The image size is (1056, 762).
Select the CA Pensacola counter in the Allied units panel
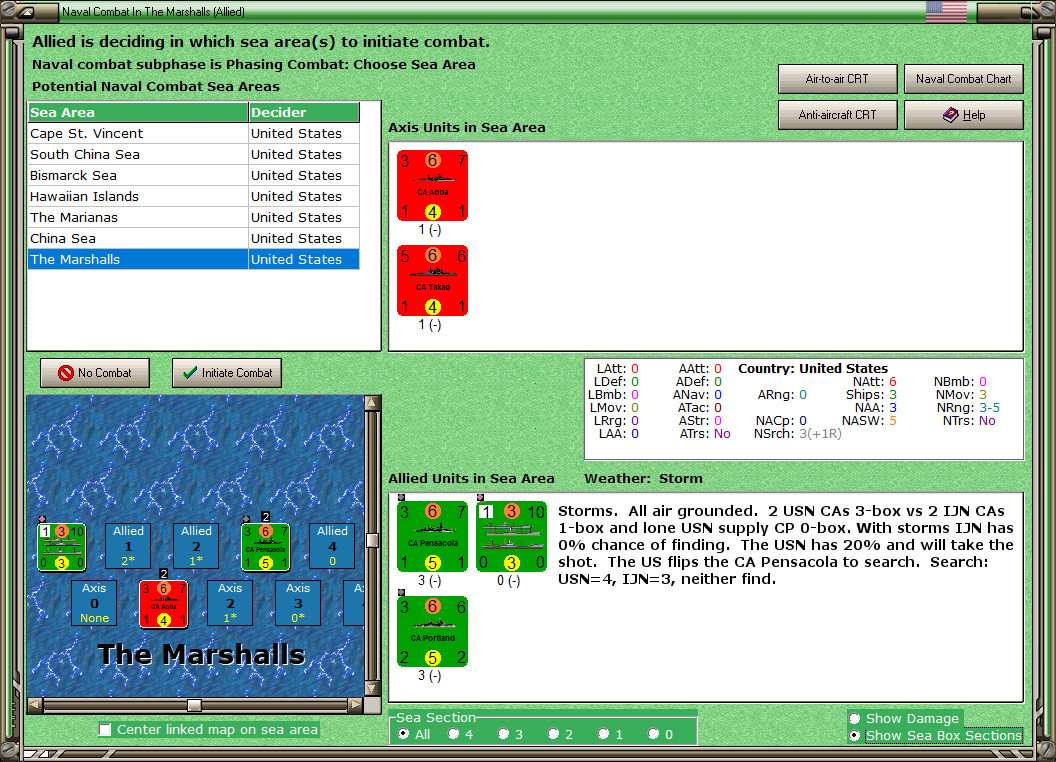(432, 536)
